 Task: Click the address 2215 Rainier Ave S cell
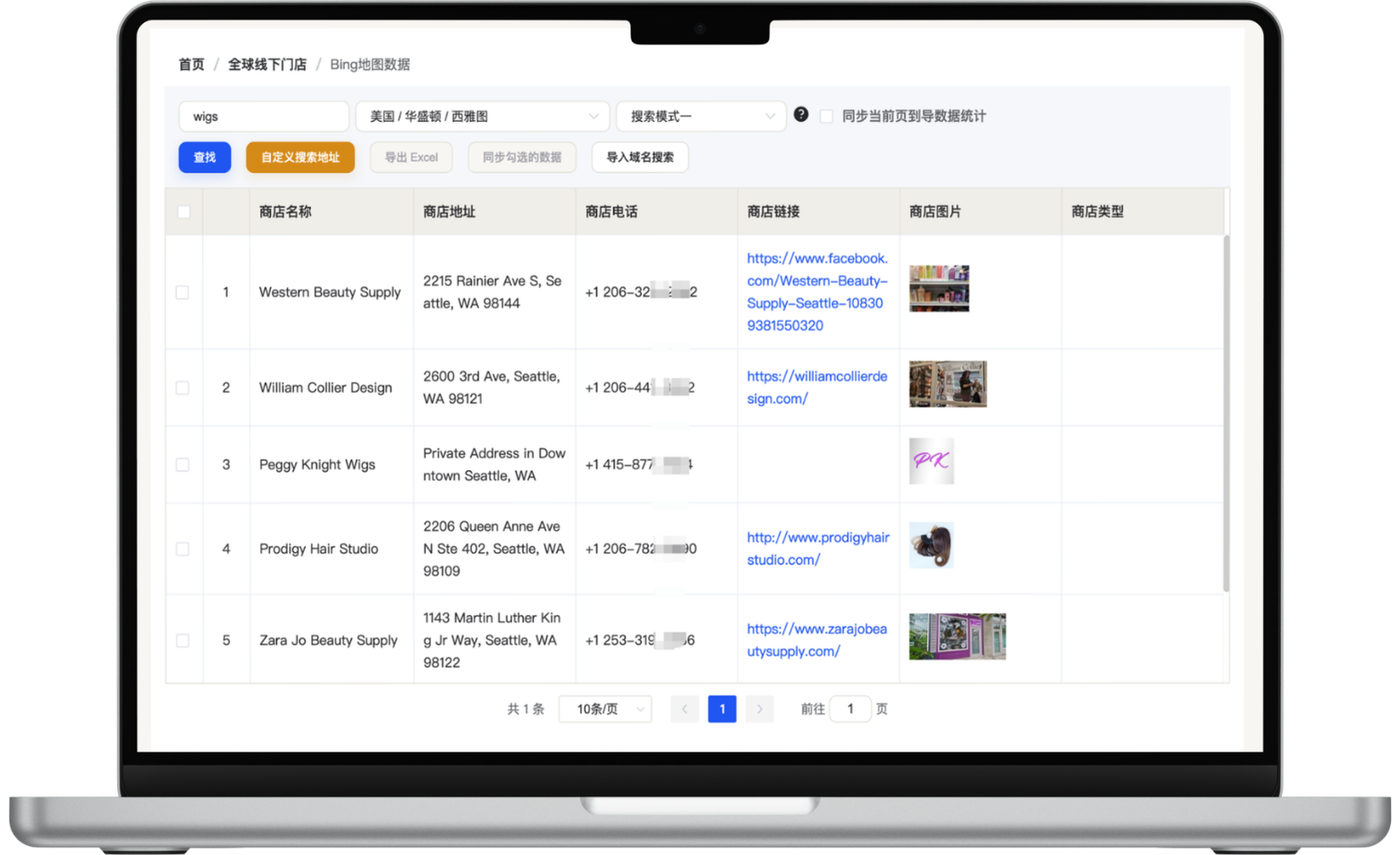(492, 292)
